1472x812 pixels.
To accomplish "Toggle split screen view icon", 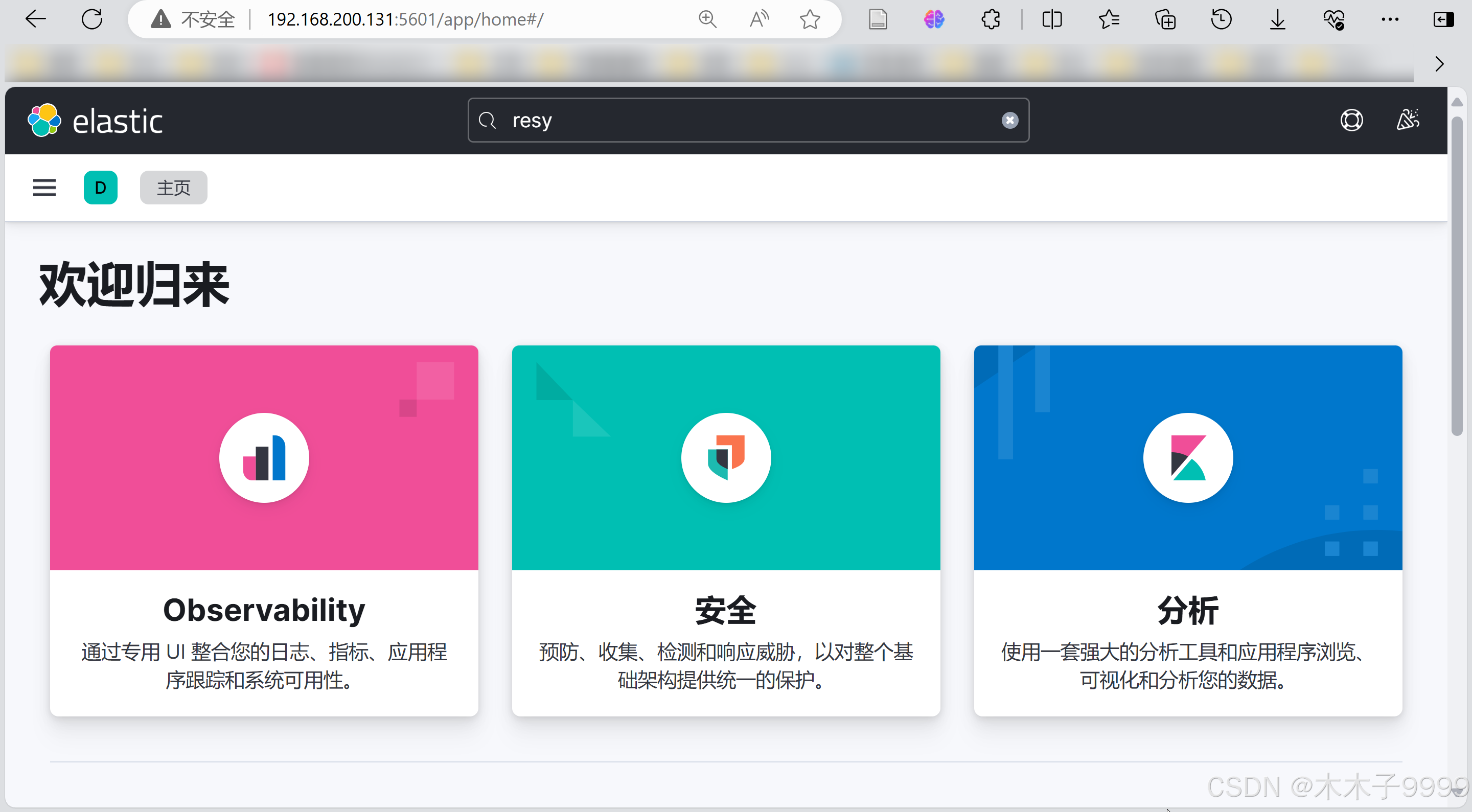I will 1052,19.
